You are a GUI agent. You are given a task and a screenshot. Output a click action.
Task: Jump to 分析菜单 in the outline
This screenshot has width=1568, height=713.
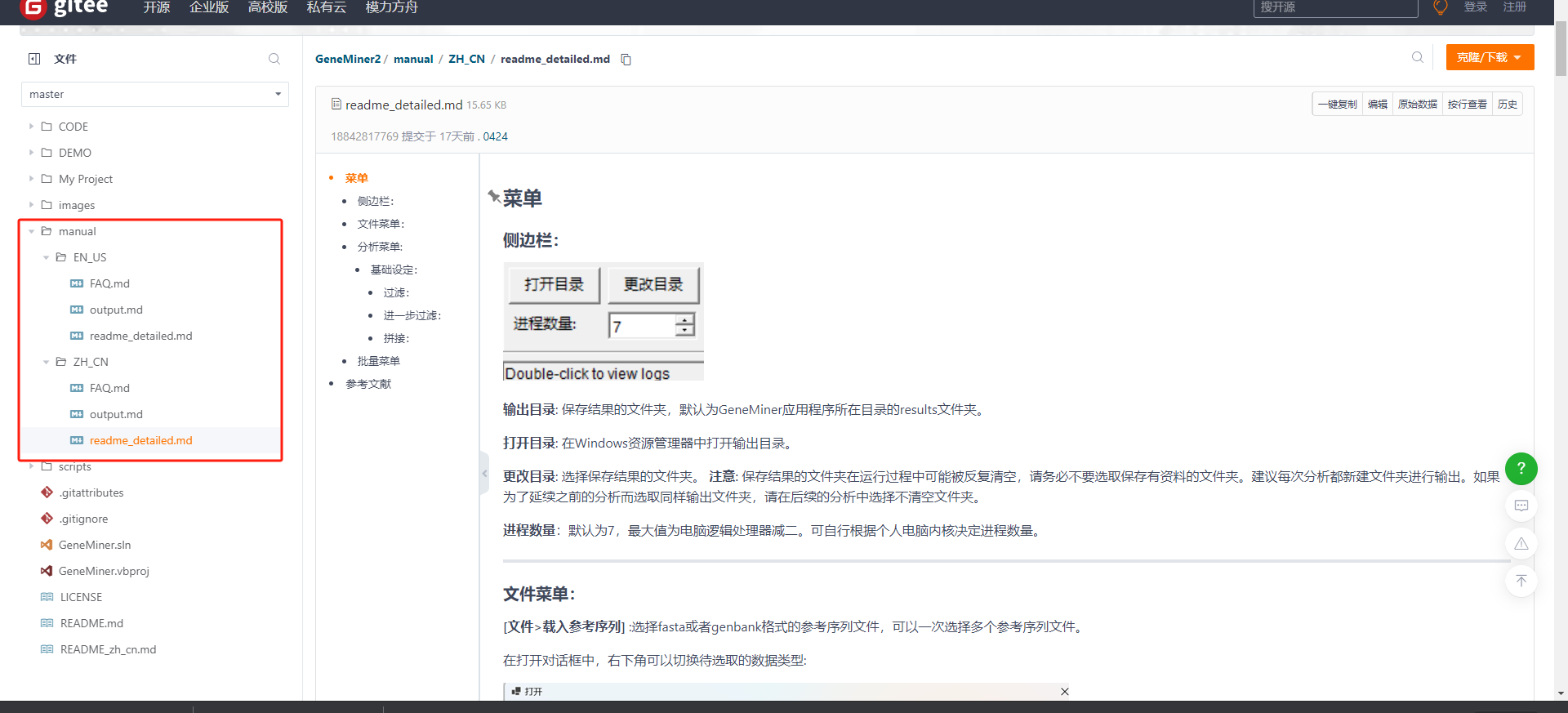click(x=380, y=247)
